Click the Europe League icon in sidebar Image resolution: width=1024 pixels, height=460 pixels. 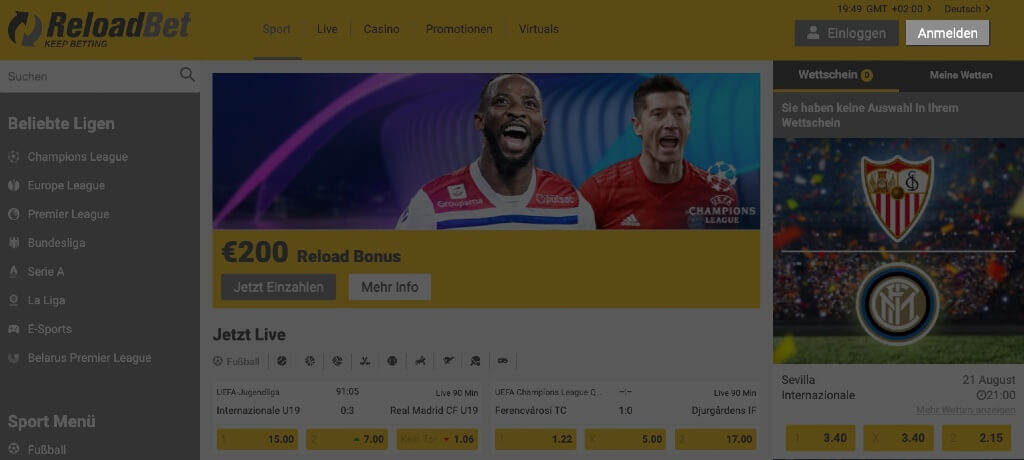tap(14, 186)
